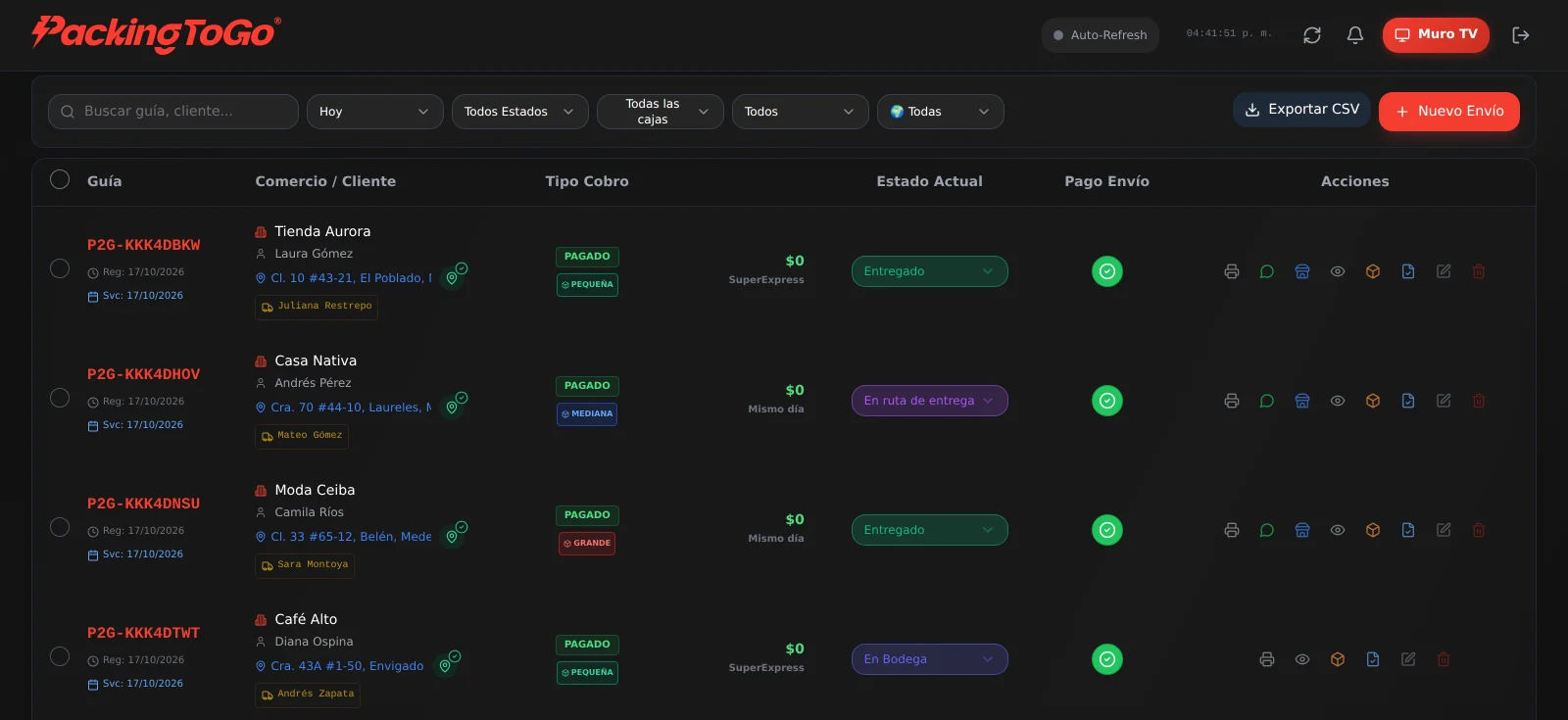Print the label for guide P2G-KKK4DBKW
Viewport: 1568px width, 720px height.
[1232, 271]
